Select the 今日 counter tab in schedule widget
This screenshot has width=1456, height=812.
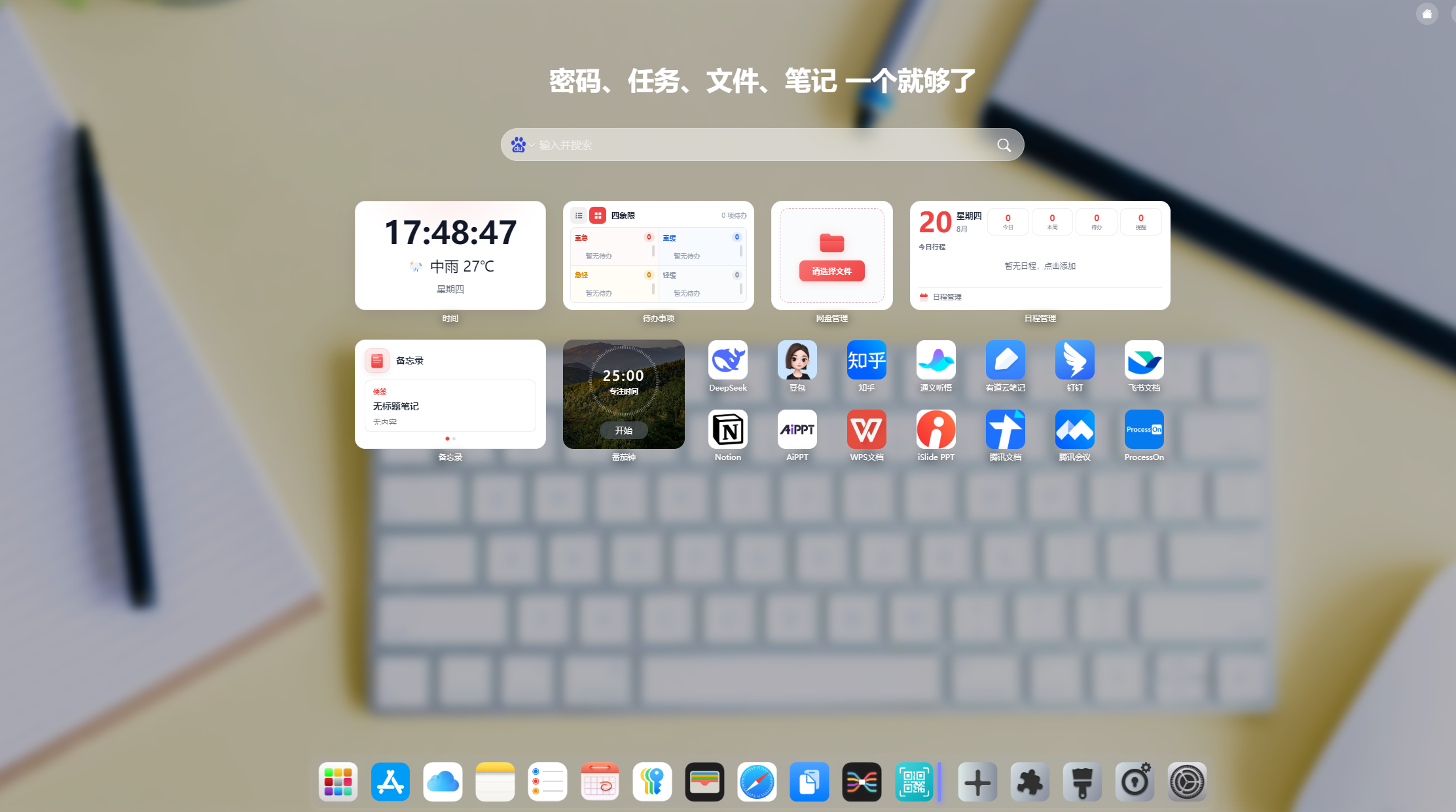(x=1008, y=222)
